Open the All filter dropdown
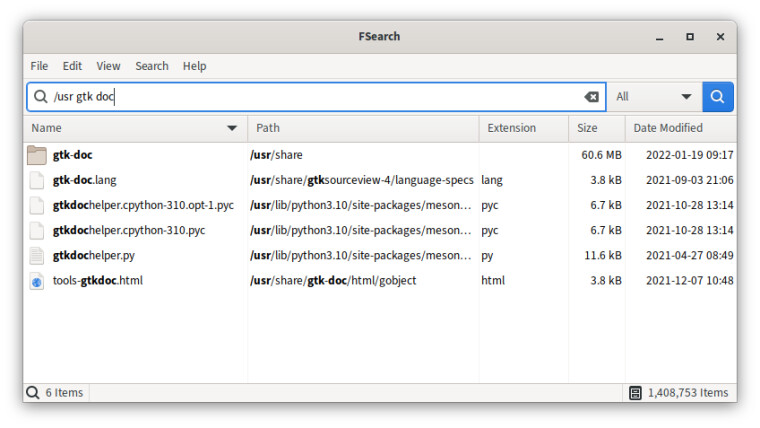The image size is (760, 428). 654,97
